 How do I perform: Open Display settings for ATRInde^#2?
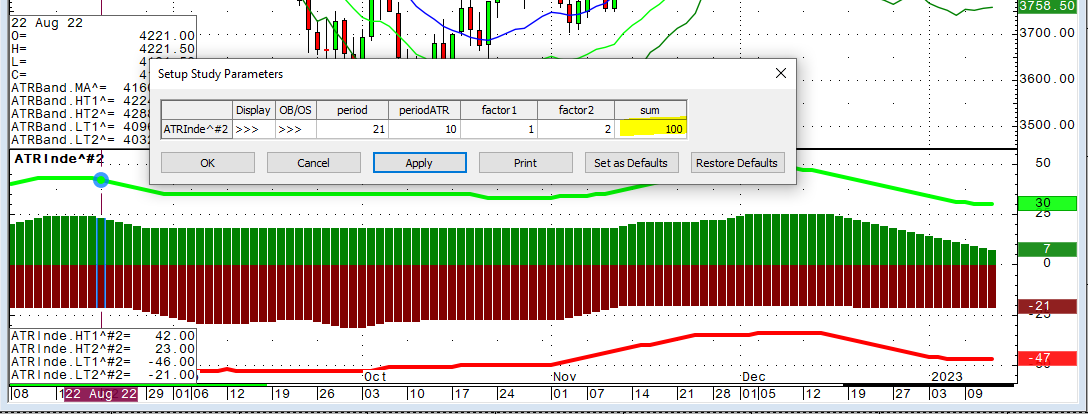pos(253,129)
